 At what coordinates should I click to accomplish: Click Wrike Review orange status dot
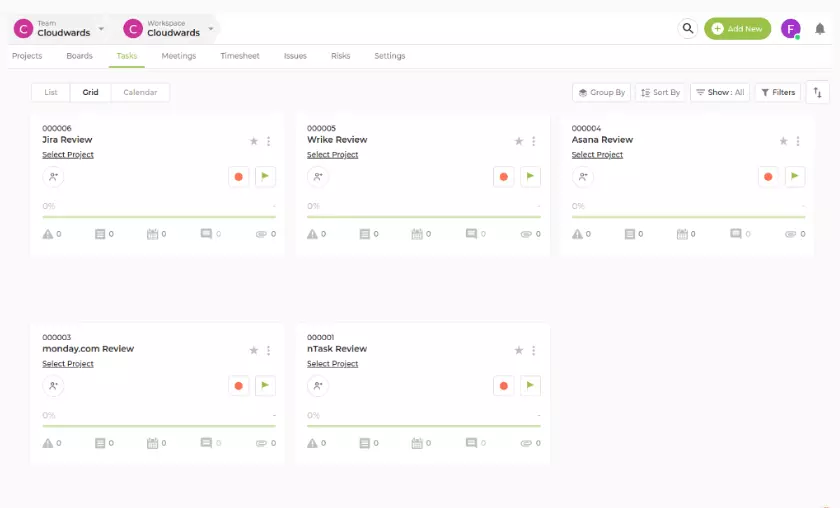pos(504,176)
